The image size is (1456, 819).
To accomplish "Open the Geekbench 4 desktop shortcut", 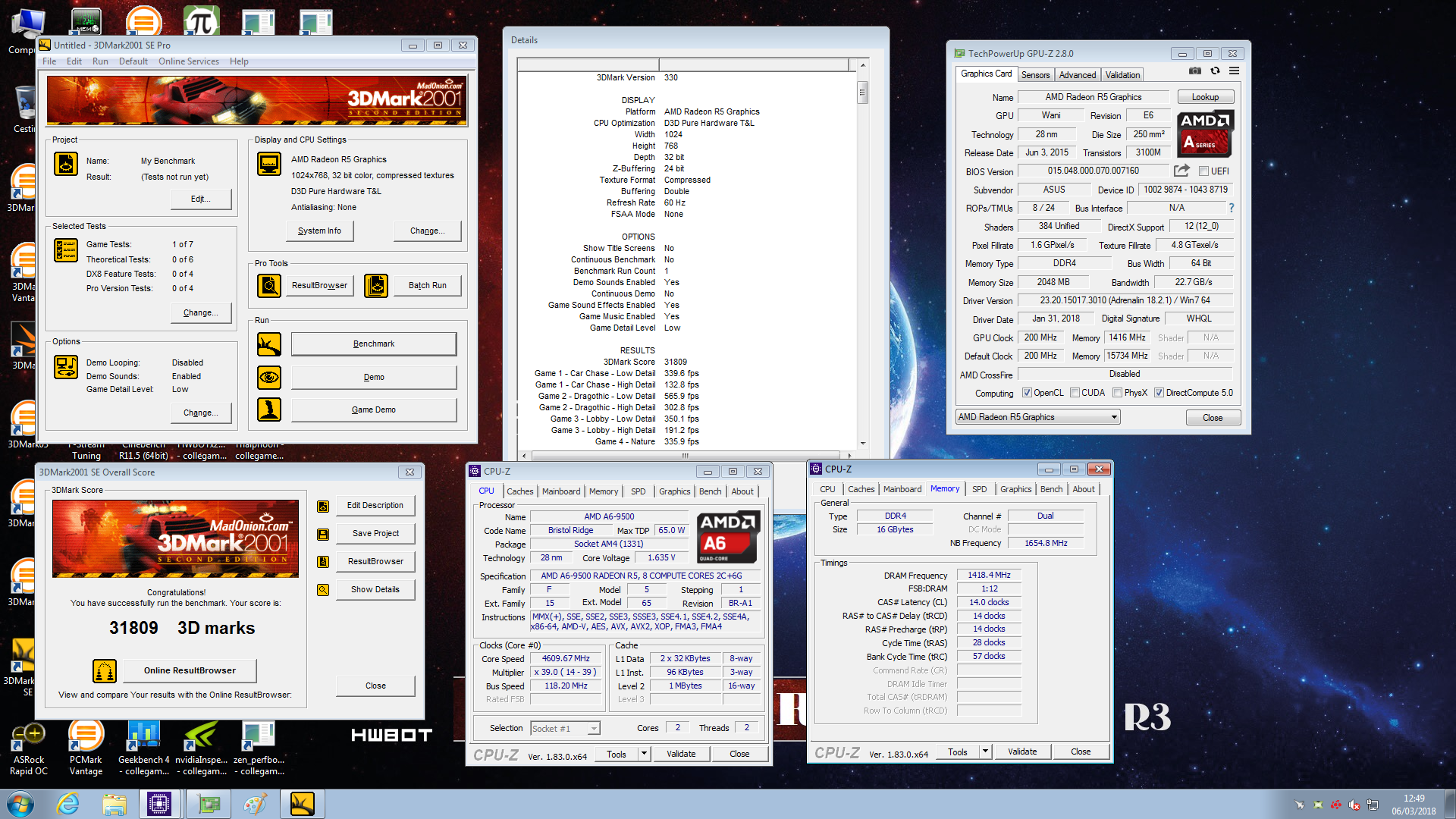I will coord(143,749).
